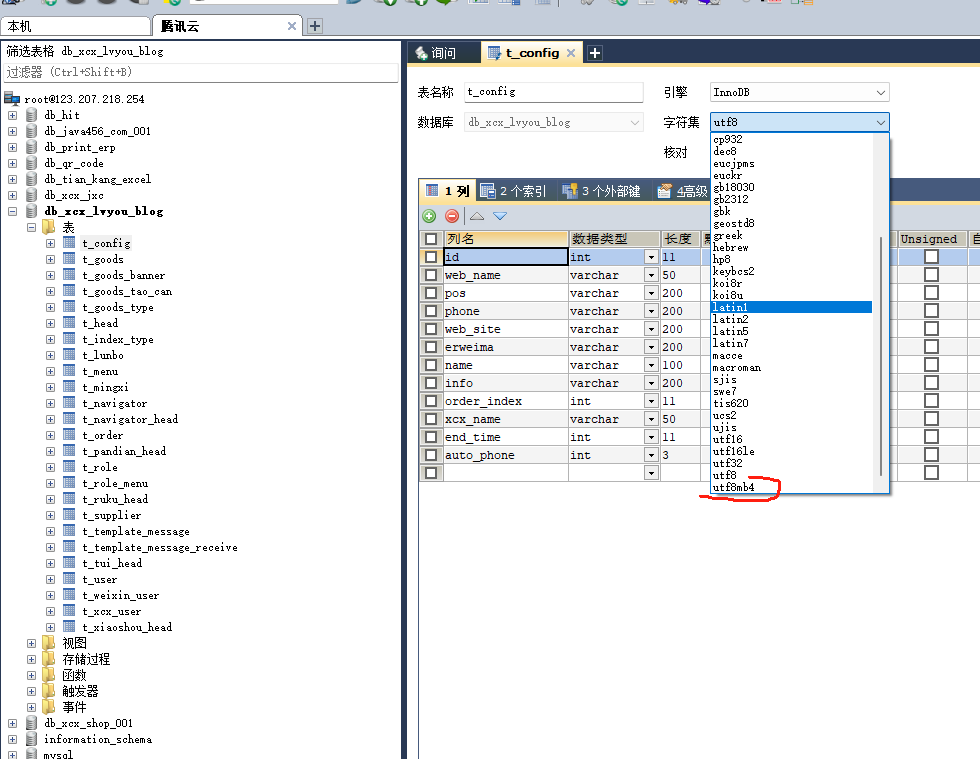The width and height of the screenshot is (980, 759).
Task: Click the 过滤器 filter input field
Action: (x=201, y=73)
